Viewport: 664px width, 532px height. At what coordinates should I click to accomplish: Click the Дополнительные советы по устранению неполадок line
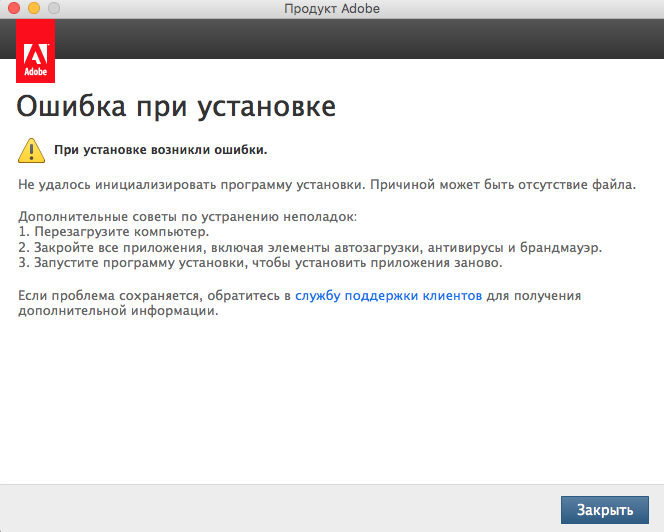pos(188,216)
